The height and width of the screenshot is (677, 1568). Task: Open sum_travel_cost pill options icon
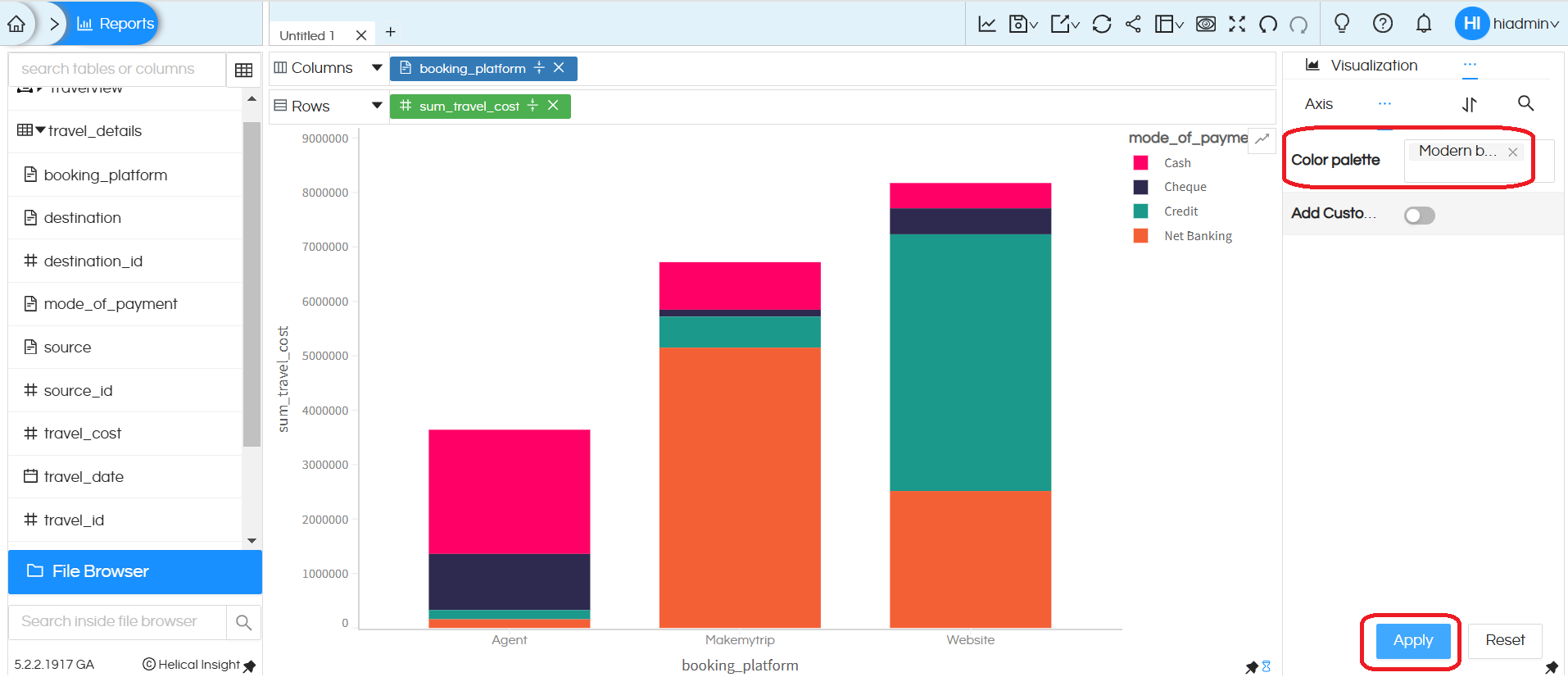(x=532, y=106)
